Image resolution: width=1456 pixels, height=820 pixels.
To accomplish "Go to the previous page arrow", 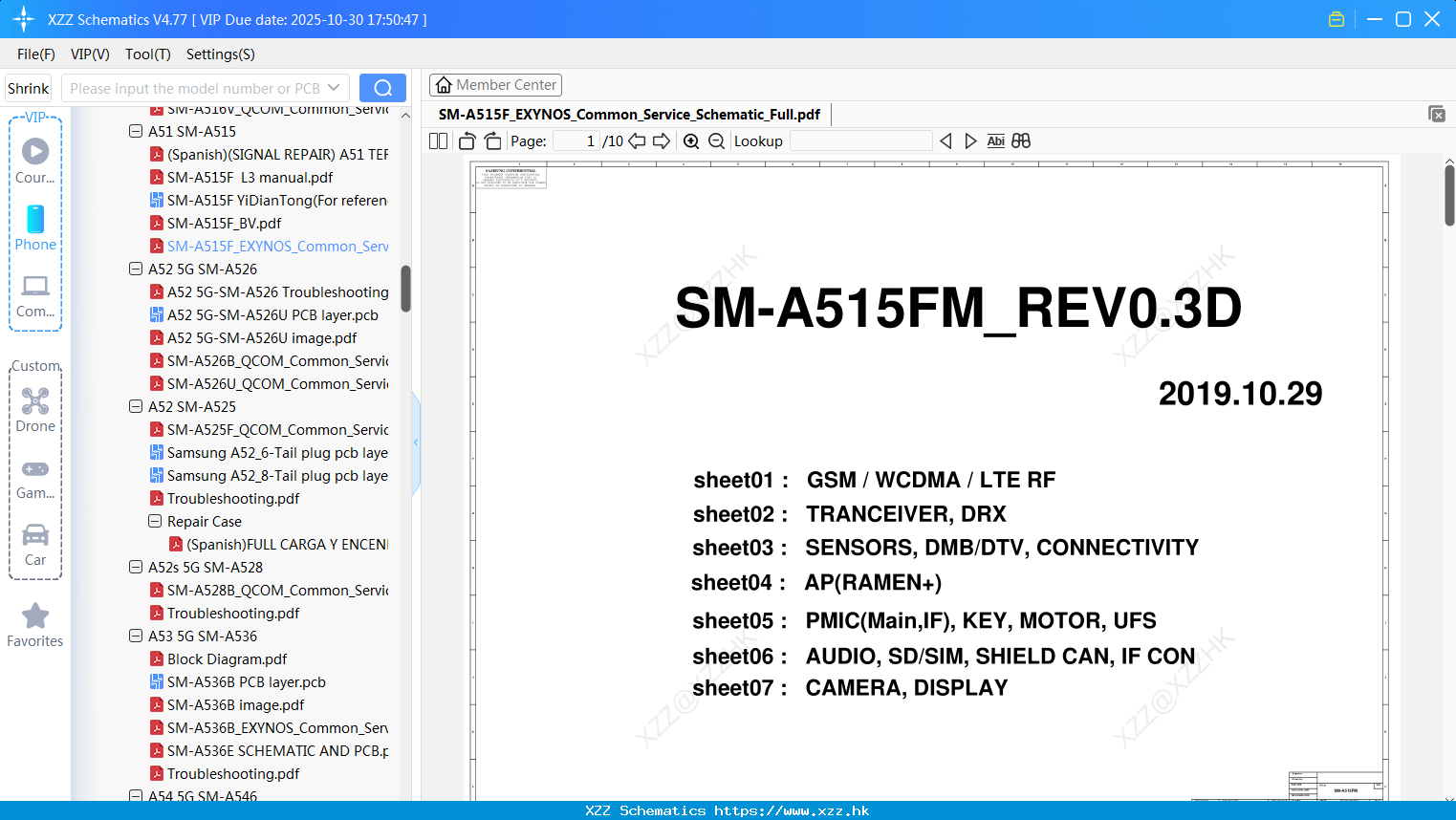I will pyautogui.click(x=637, y=141).
